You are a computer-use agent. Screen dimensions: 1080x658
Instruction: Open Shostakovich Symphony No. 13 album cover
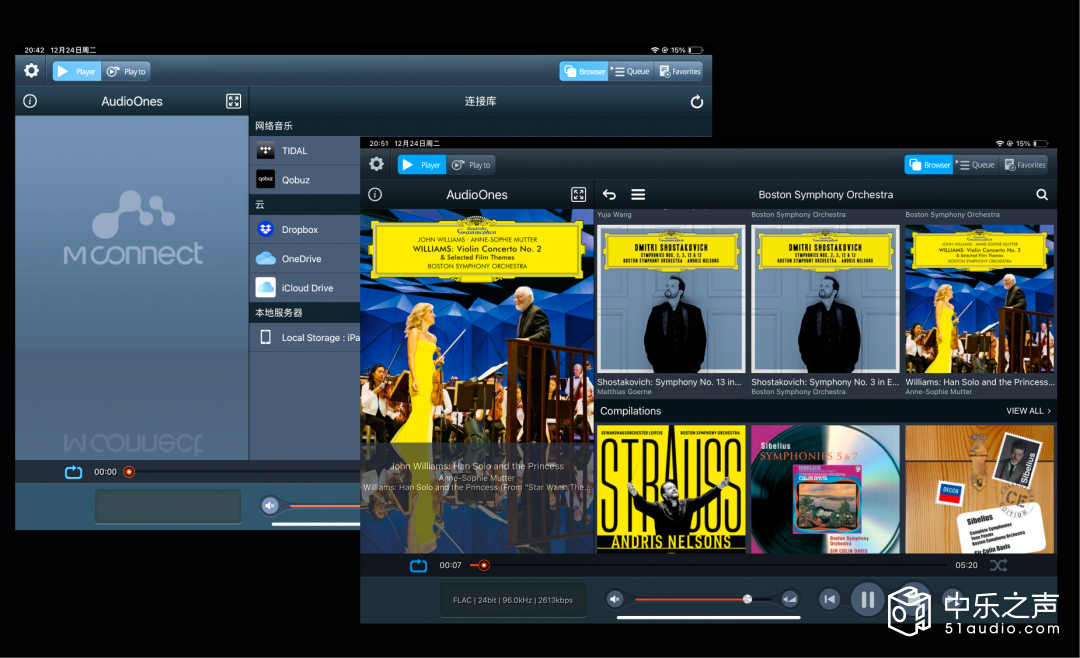coord(672,299)
